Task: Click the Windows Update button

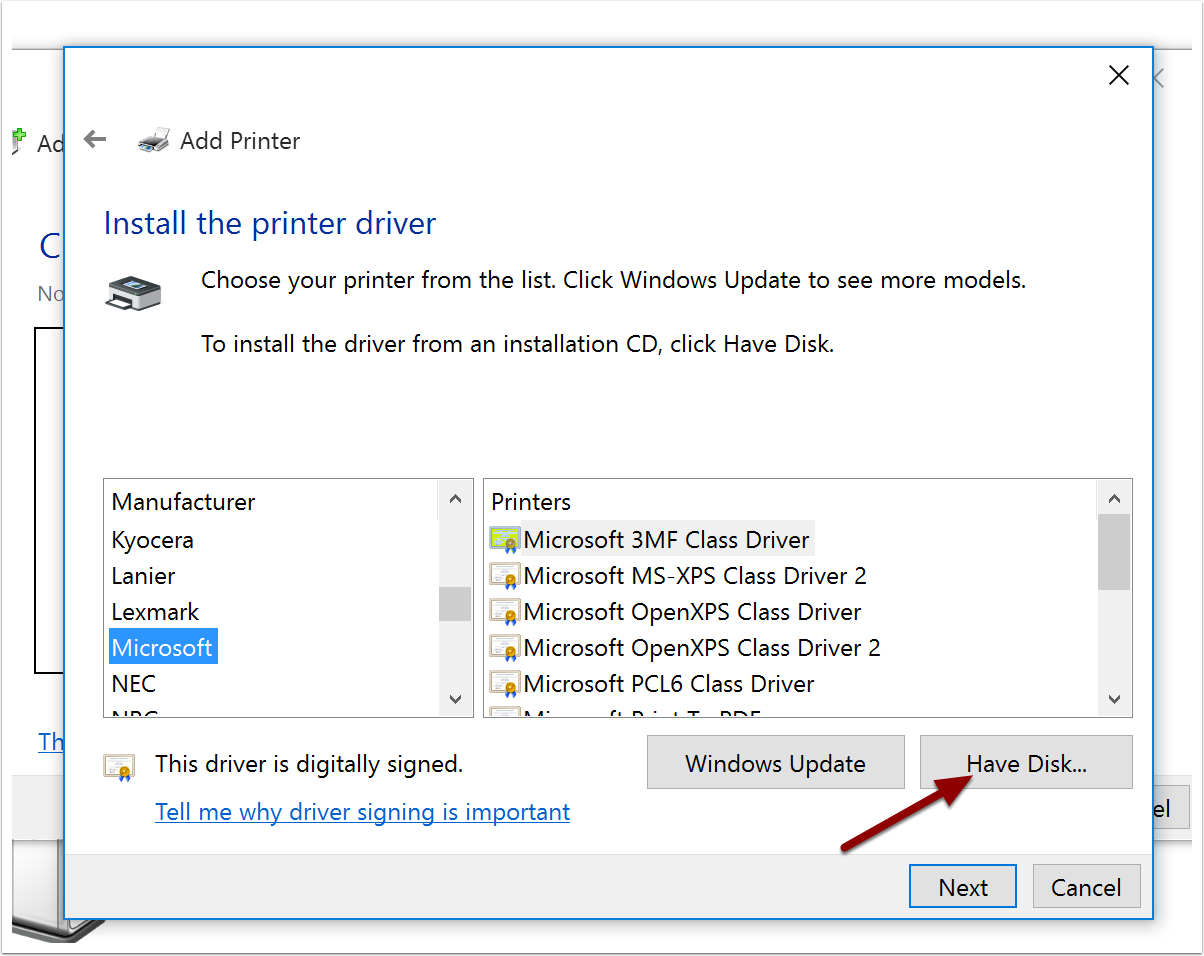Action: [x=776, y=763]
